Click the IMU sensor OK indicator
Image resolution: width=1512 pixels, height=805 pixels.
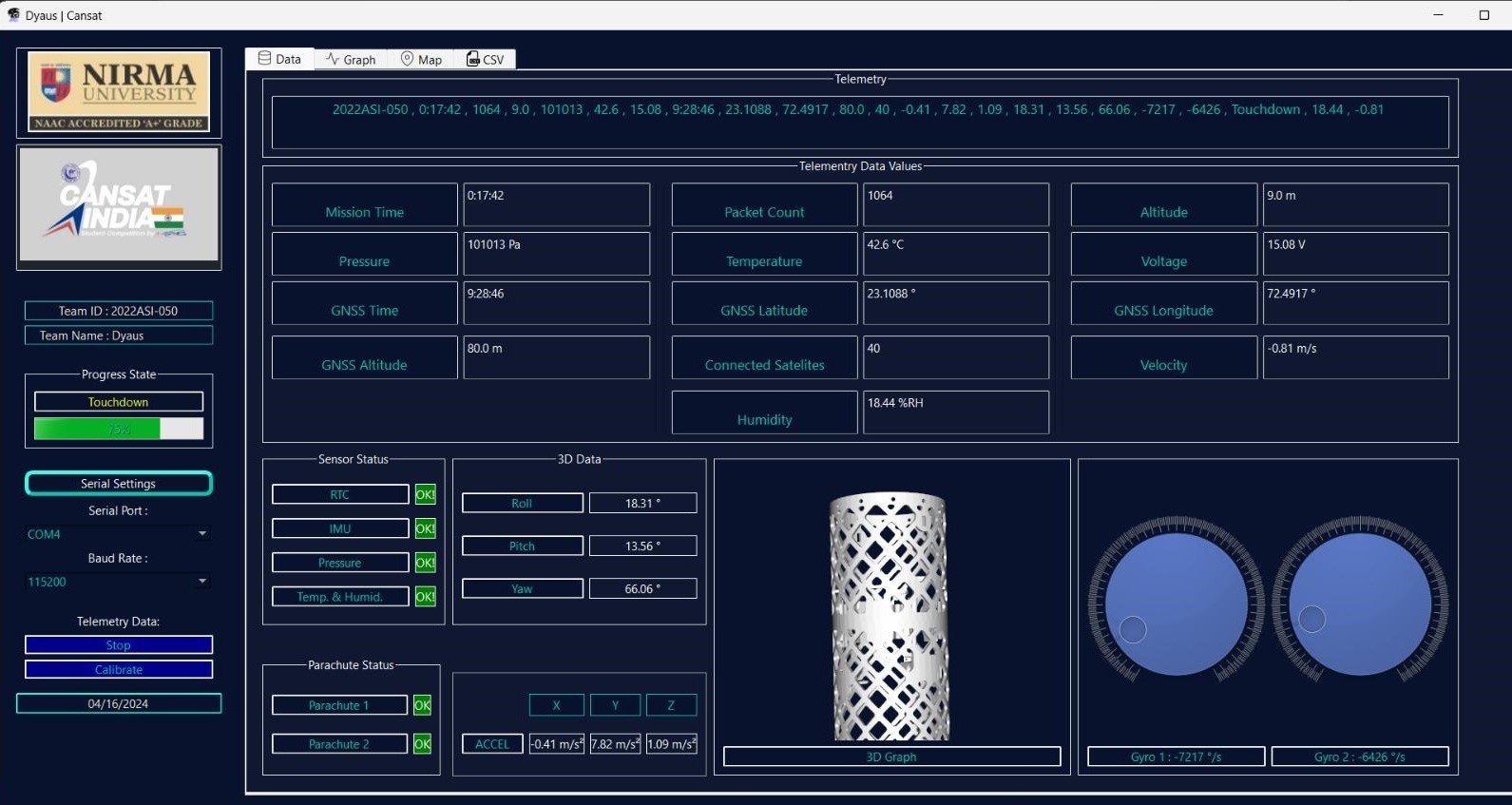pos(425,528)
